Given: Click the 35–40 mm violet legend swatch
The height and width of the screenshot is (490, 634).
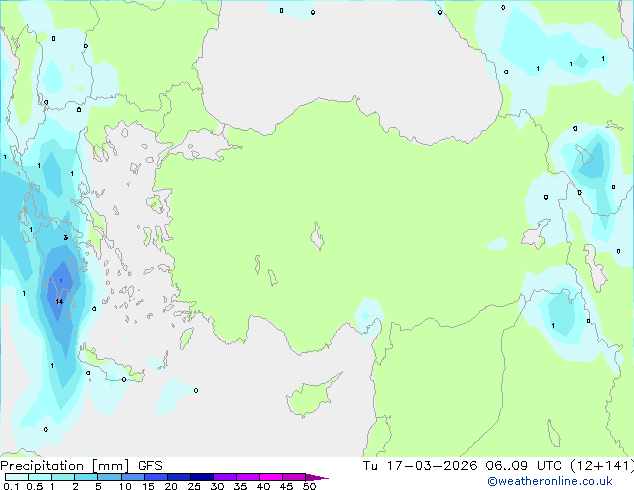Looking at the screenshot, I should point(248,477).
